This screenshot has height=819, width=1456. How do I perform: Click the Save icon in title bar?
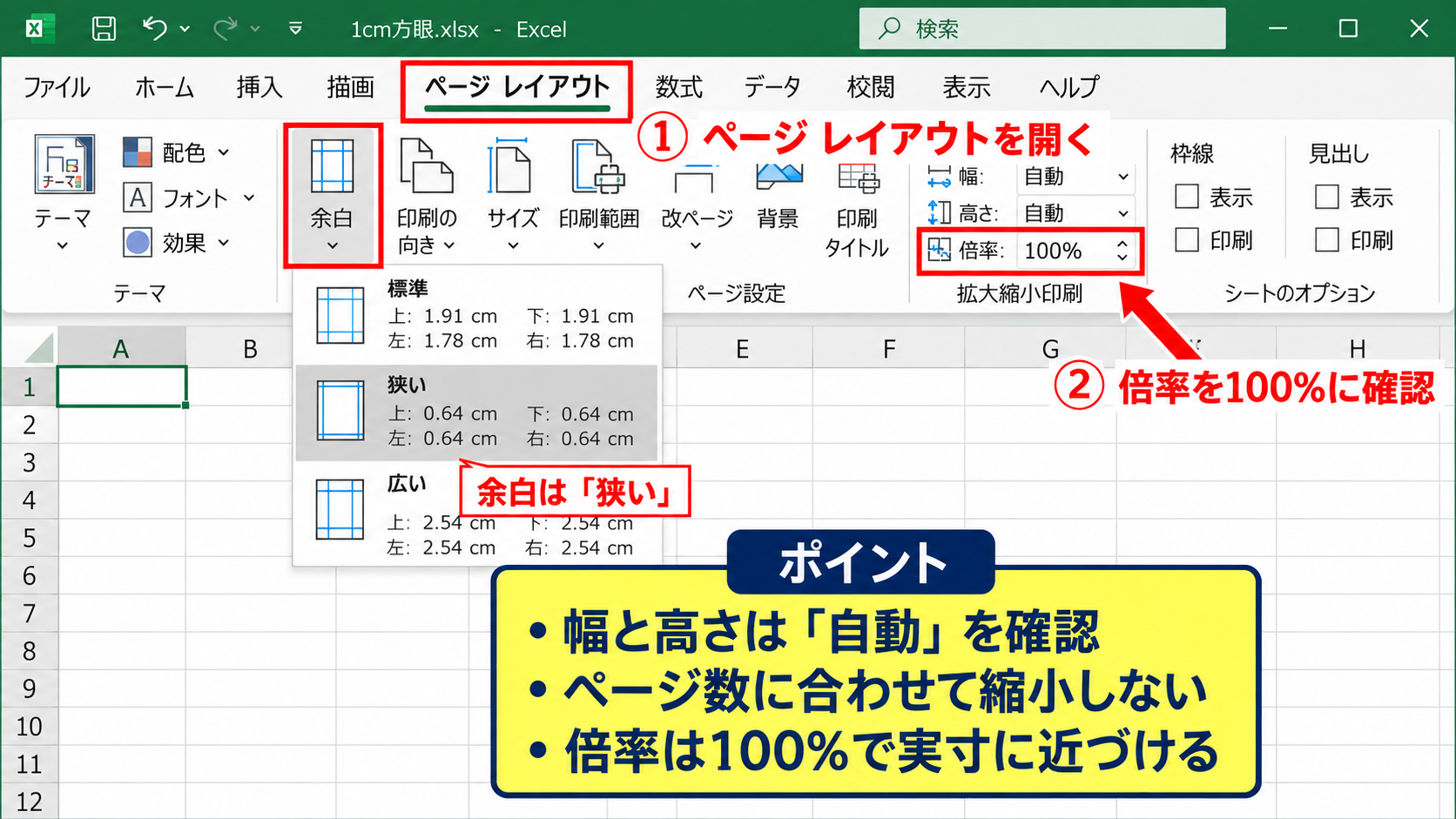click(104, 29)
